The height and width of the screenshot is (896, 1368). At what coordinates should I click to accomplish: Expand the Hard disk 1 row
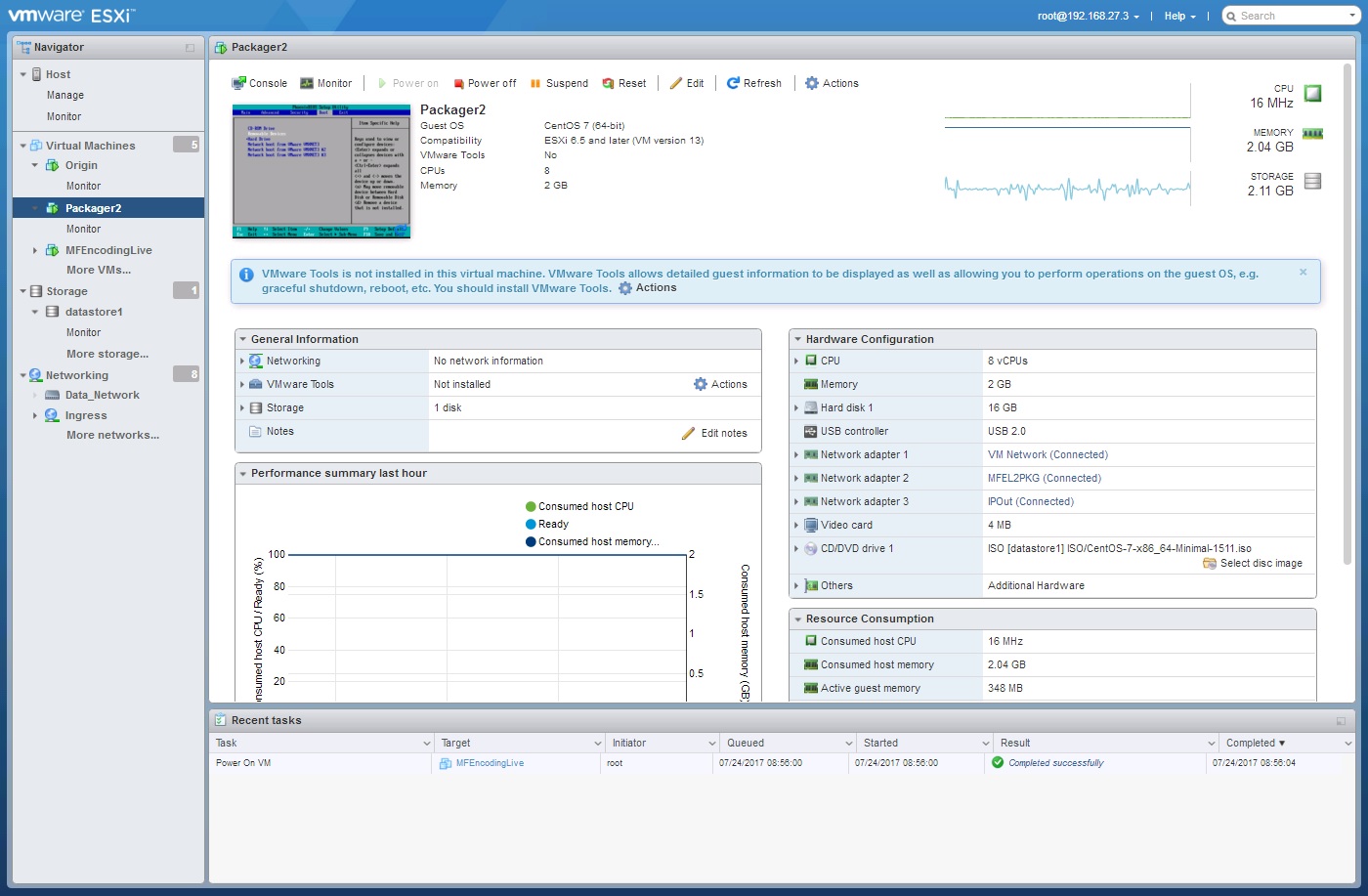point(796,407)
